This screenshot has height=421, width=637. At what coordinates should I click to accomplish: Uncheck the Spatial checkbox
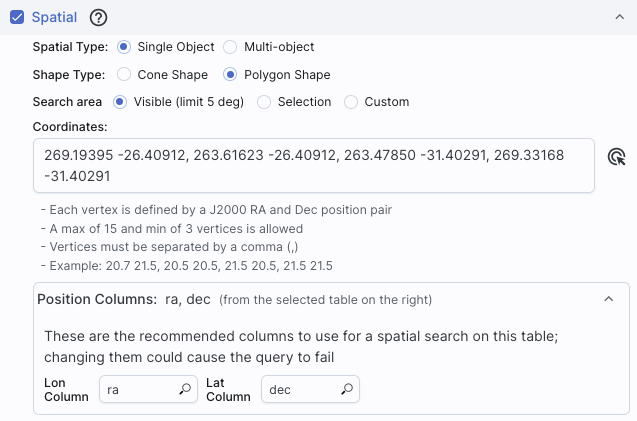[17, 17]
